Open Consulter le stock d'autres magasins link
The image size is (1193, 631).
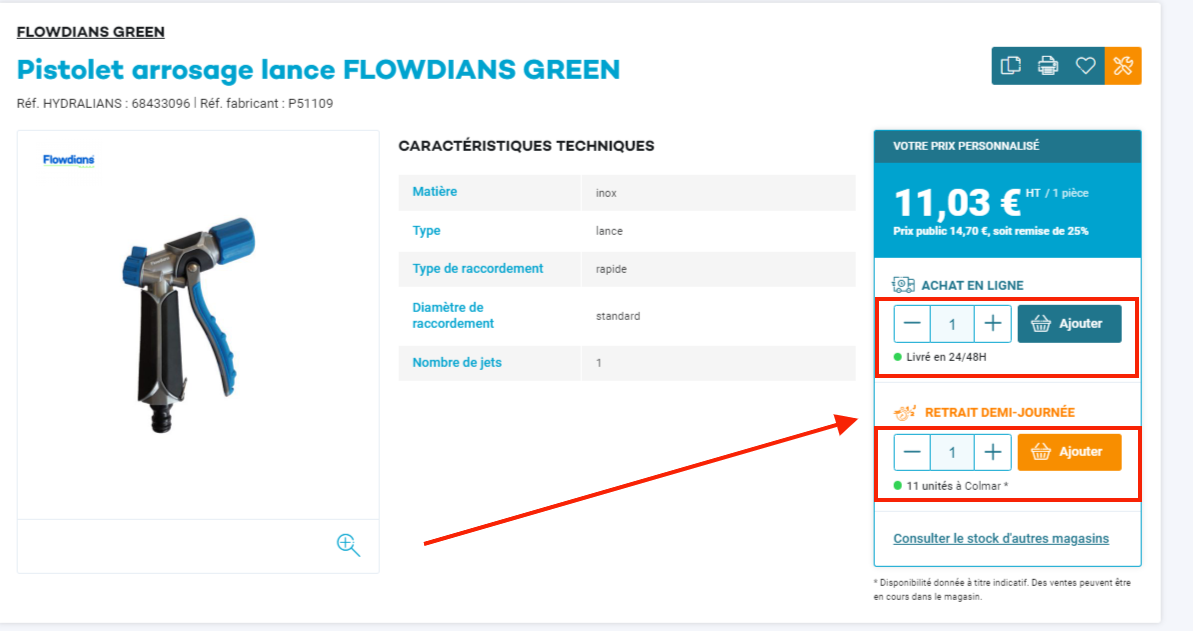pyautogui.click(x=1001, y=538)
